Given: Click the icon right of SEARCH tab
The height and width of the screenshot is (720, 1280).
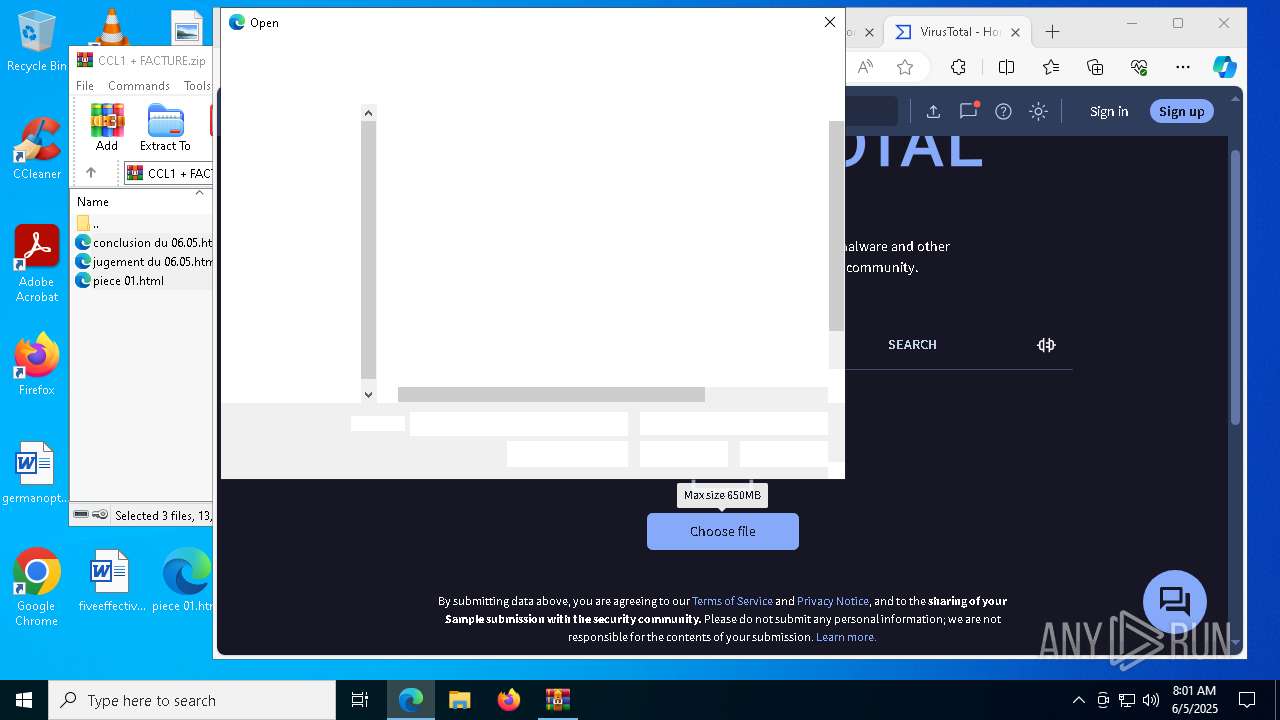Looking at the screenshot, I should pyautogui.click(x=1046, y=345).
